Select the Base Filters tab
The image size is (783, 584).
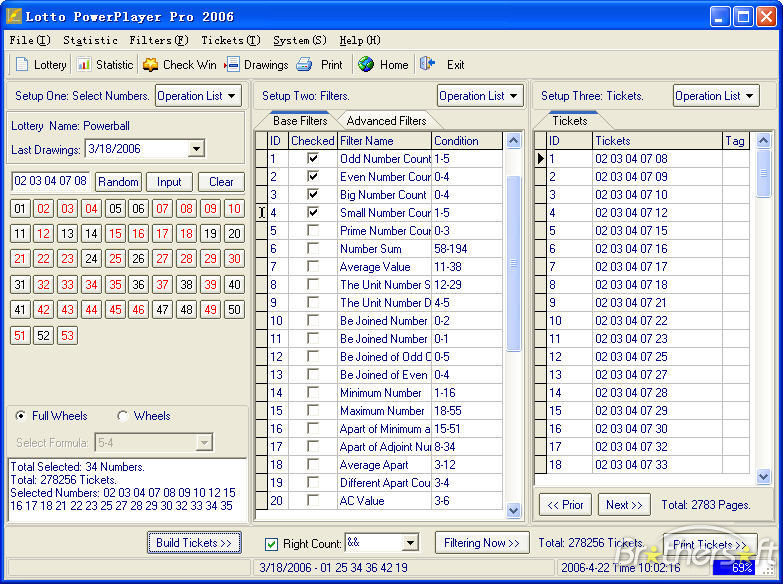tap(300, 121)
